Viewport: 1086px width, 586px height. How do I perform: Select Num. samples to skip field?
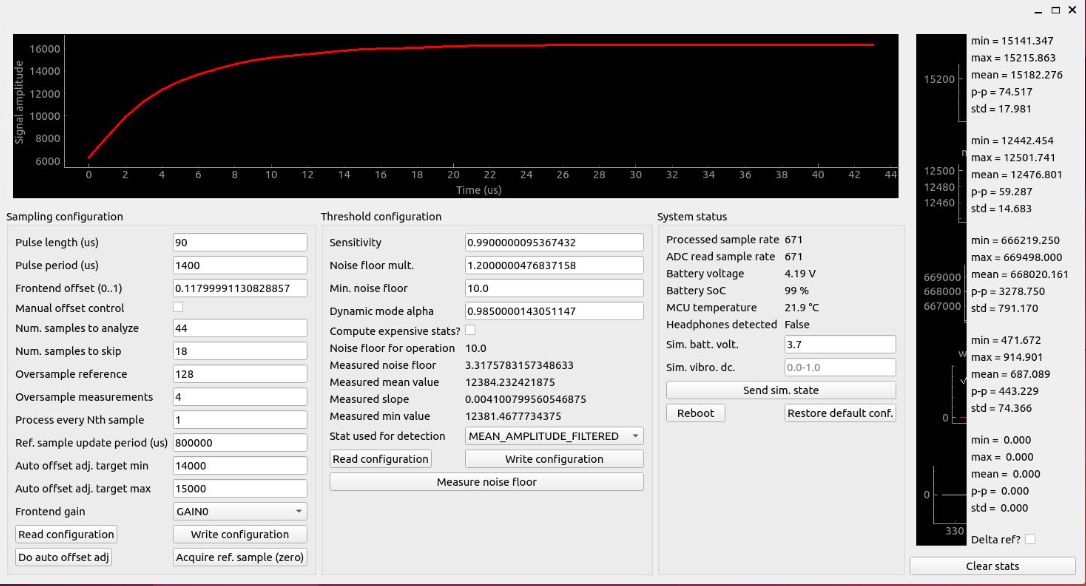(240, 351)
